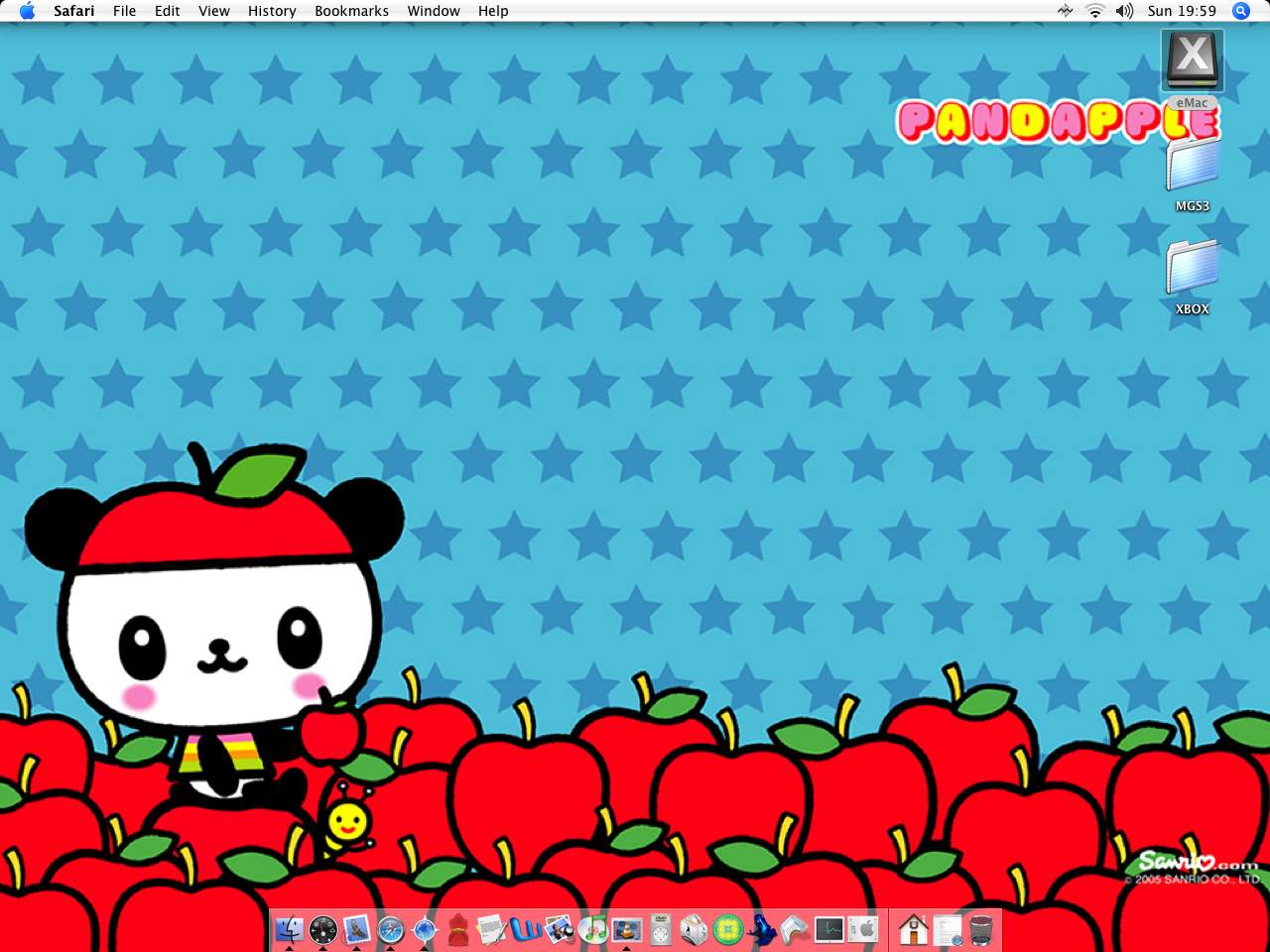The width and height of the screenshot is (1270, 952).
Task: Open Activity Monitor graph icon in Dock
Action: (x=829, y=929)
